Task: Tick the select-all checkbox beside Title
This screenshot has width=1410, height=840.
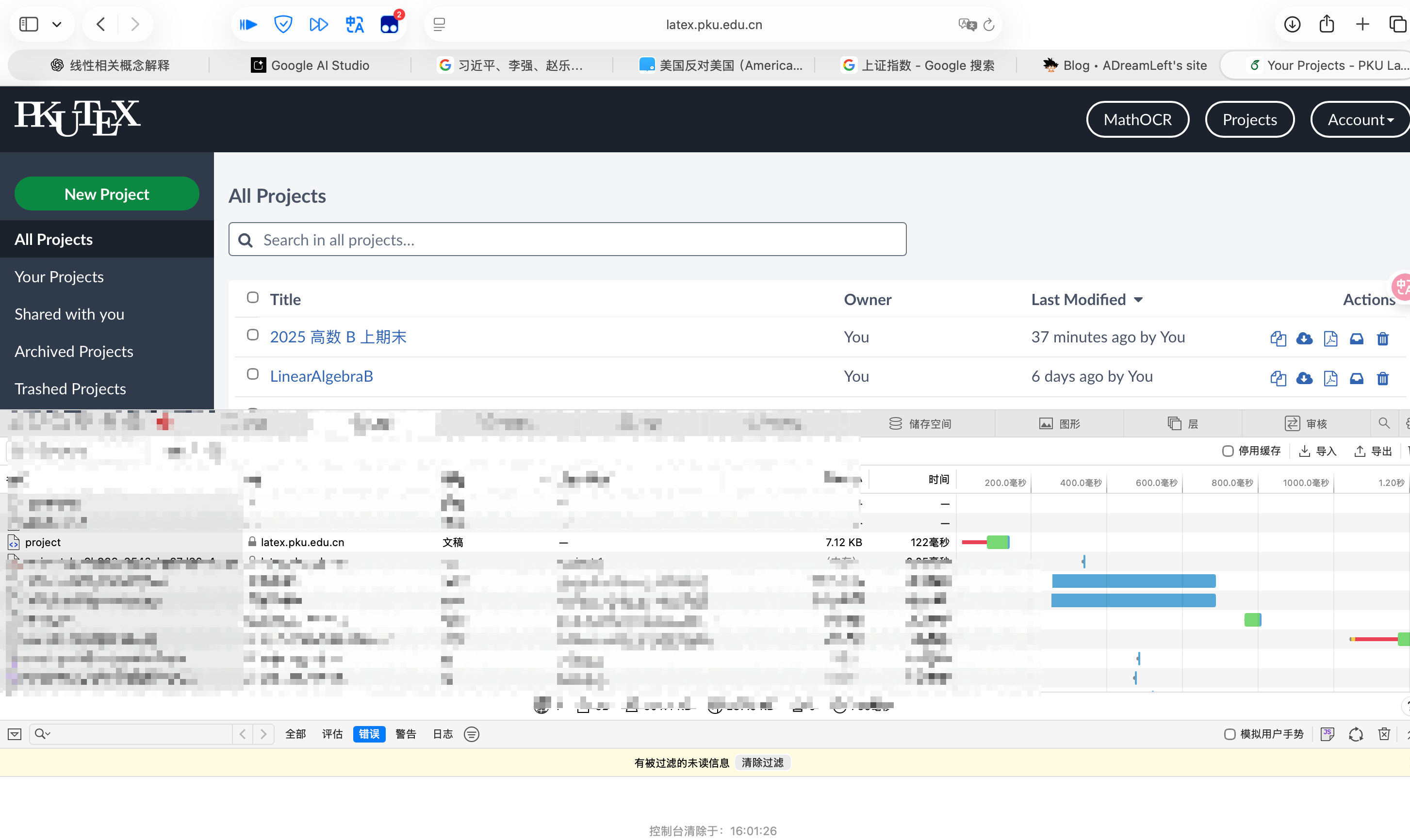Action: [253, 298]
